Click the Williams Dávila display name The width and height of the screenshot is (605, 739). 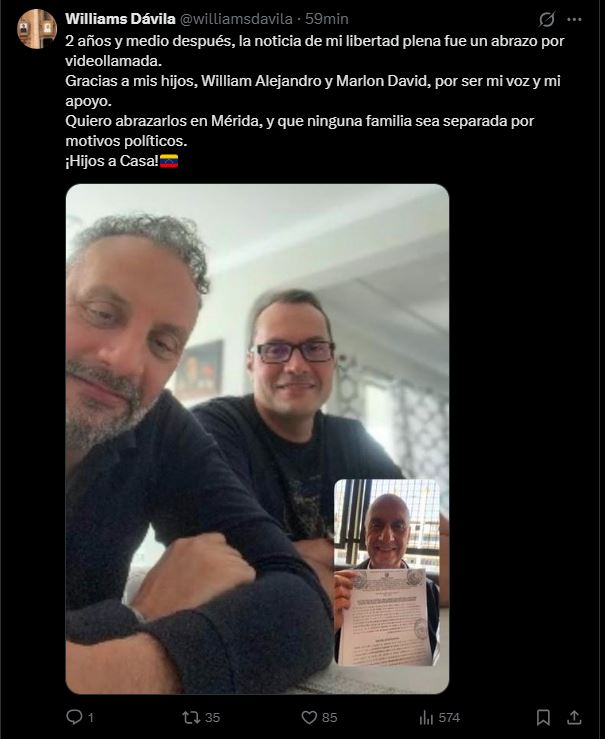120,19
